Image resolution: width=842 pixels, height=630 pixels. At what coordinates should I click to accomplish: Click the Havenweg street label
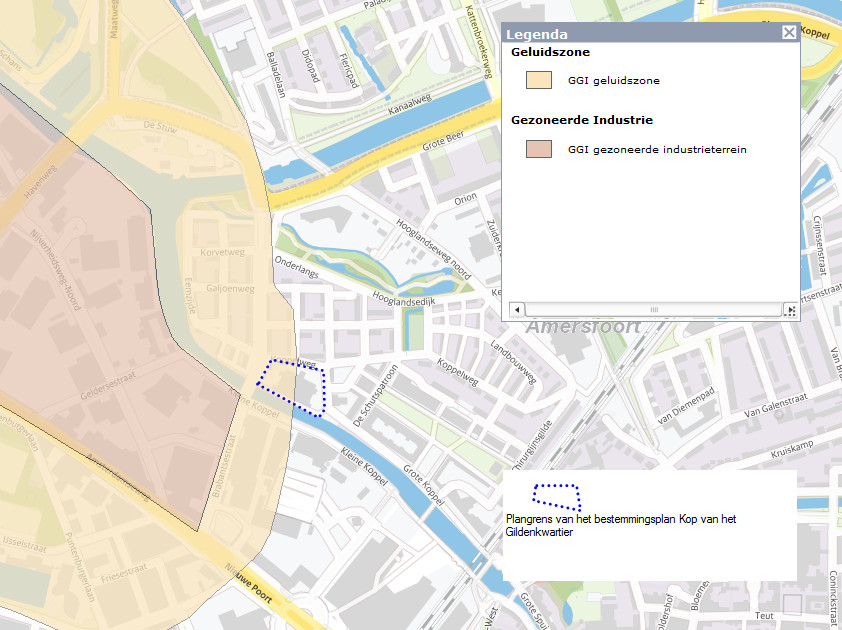click(40, 182)
